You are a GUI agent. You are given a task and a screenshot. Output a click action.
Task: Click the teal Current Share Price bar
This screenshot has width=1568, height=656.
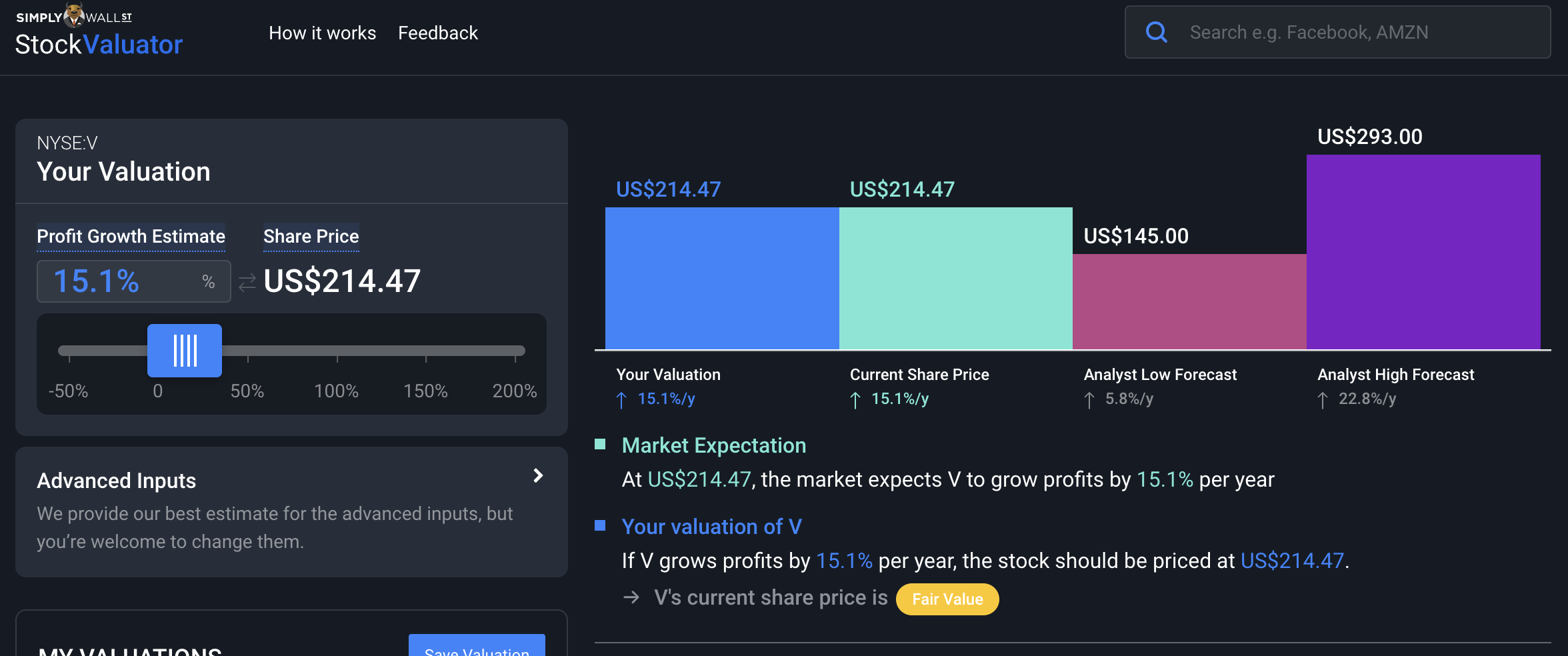[956, 278]
